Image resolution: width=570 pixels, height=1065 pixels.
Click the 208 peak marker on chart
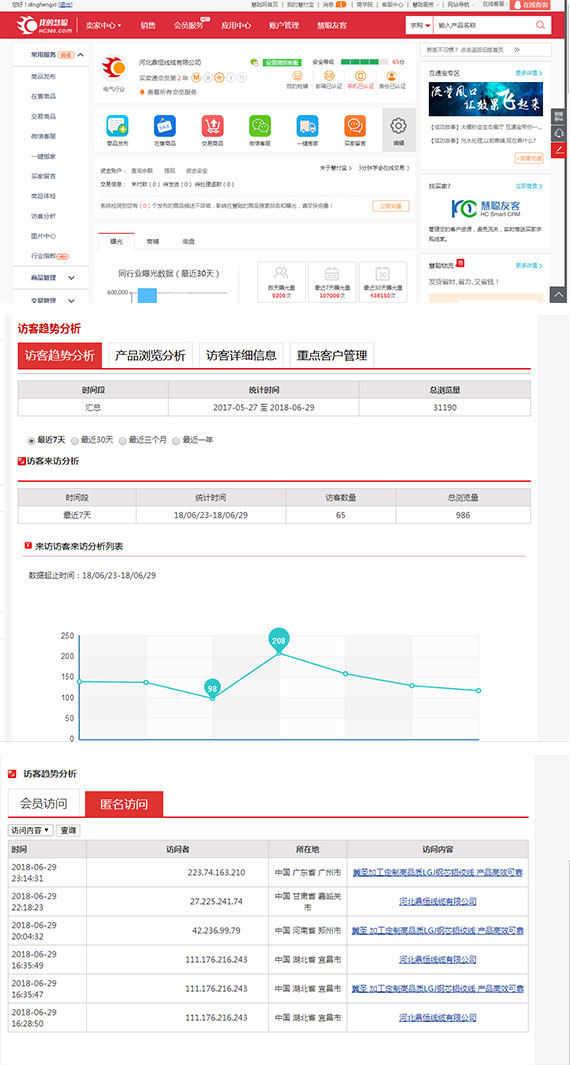pos(279,640)
